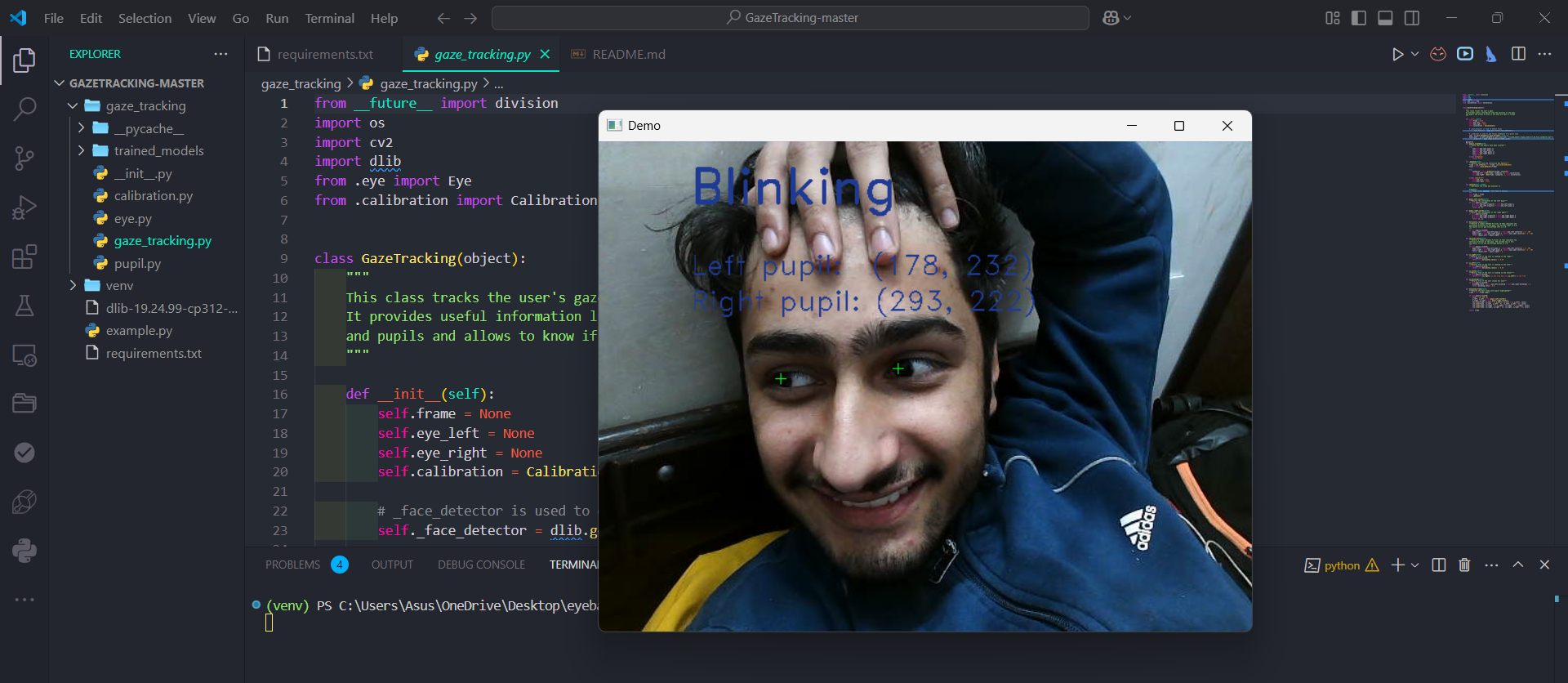Image resolution: width=1568 pixels, height=683 pixels.
Task: Click Go Forward navigation arrow
Action: 470,18
